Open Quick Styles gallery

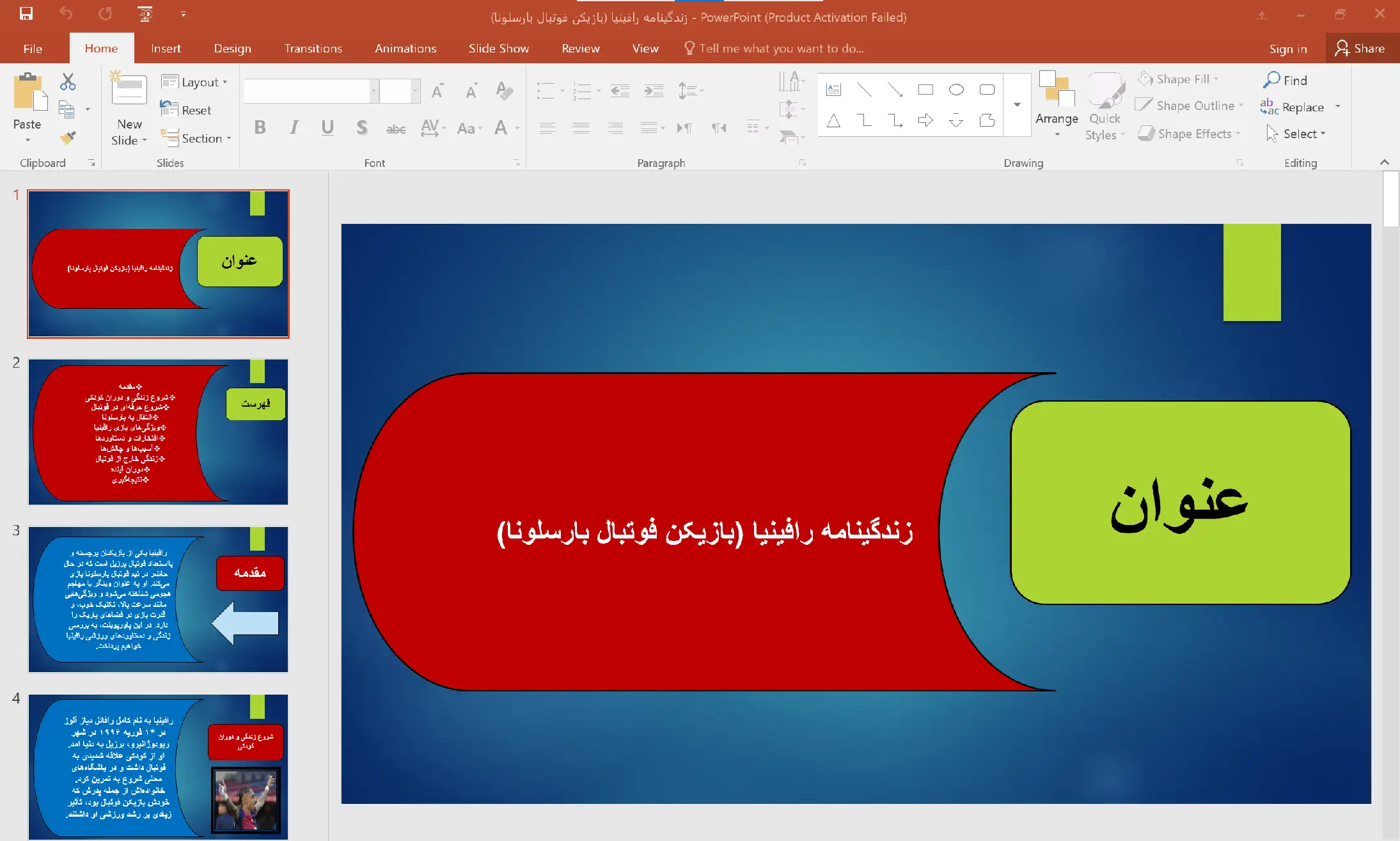[1105, 106]
